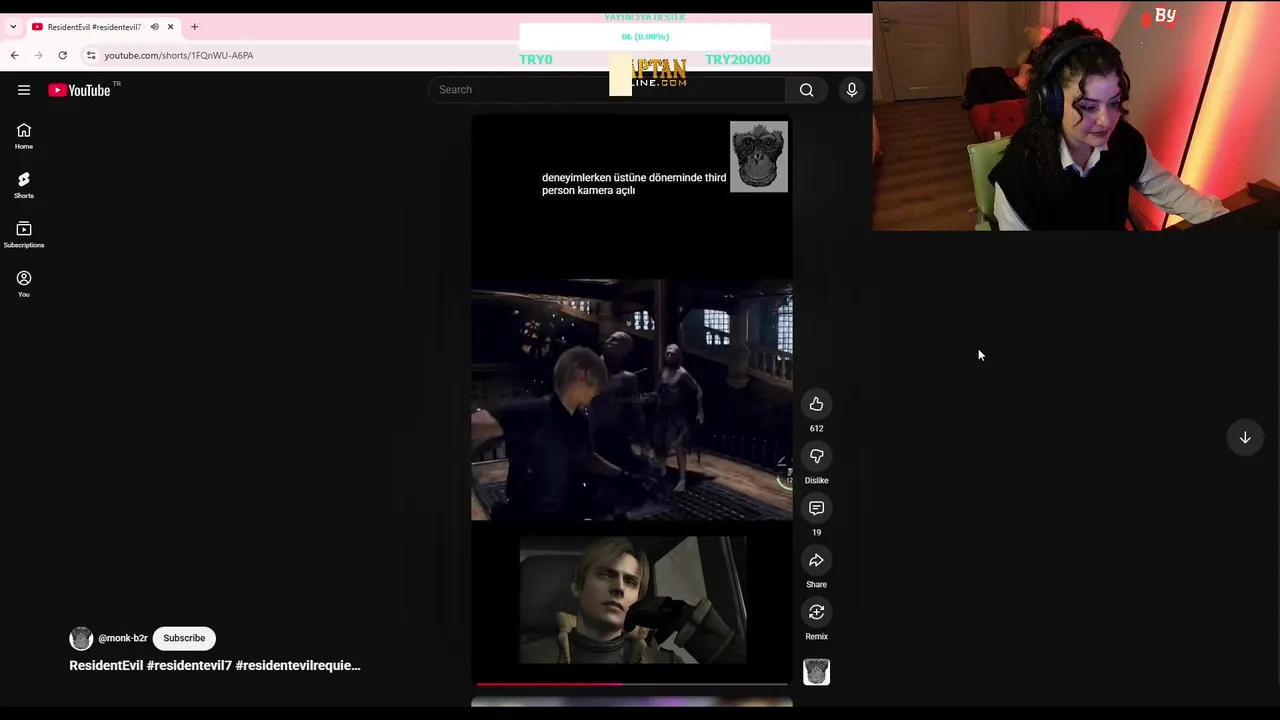Open the ResidentEvil hashtag title text
The image size is (1280, 720).
coord(215,665)
